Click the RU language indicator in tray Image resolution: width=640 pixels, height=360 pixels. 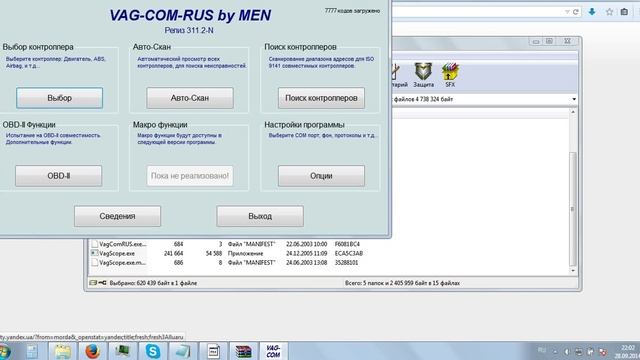pos(542,350)
